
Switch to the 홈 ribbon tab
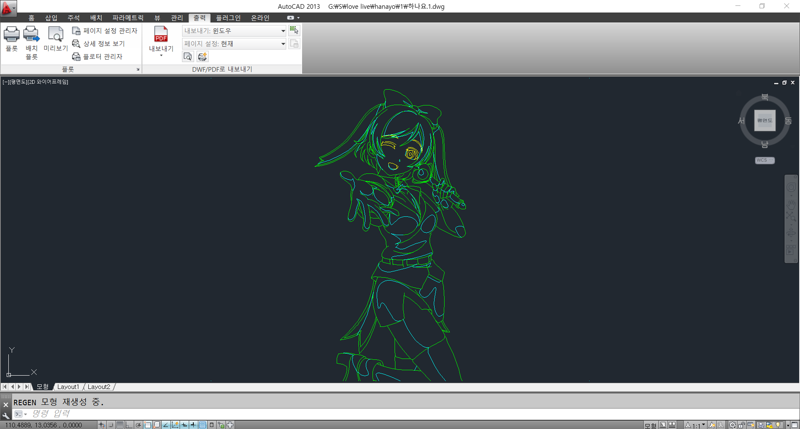click(x=32, y=18)
